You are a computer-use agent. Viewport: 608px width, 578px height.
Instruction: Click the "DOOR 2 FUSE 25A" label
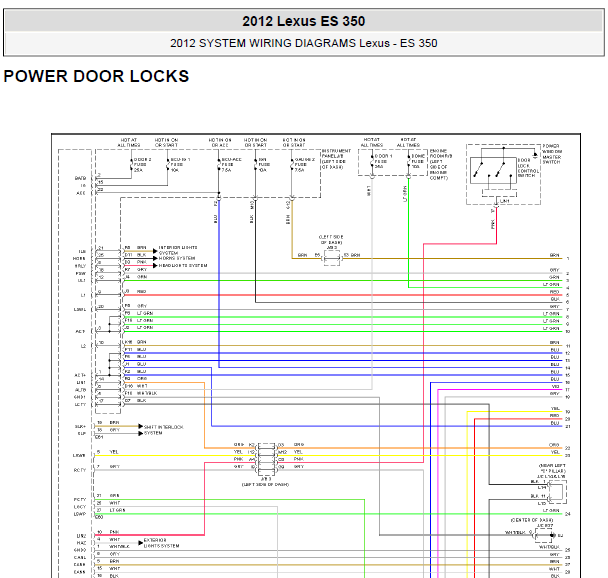coord(142,165)
